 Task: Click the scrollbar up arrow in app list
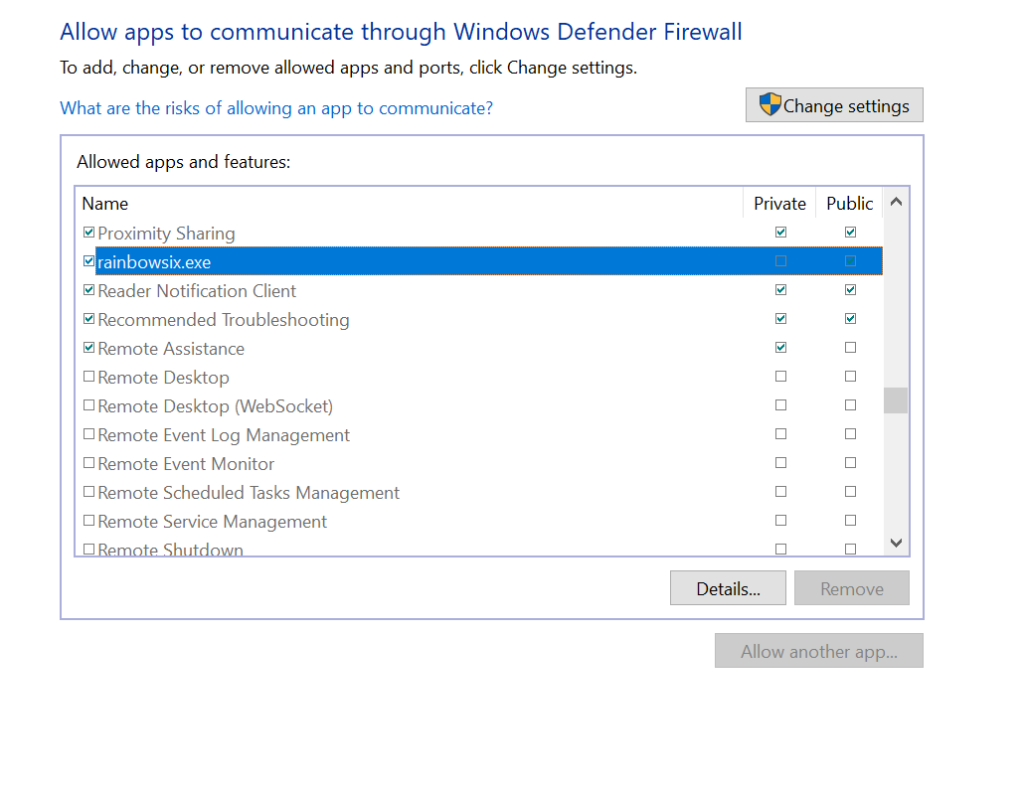tap(895, 201)
